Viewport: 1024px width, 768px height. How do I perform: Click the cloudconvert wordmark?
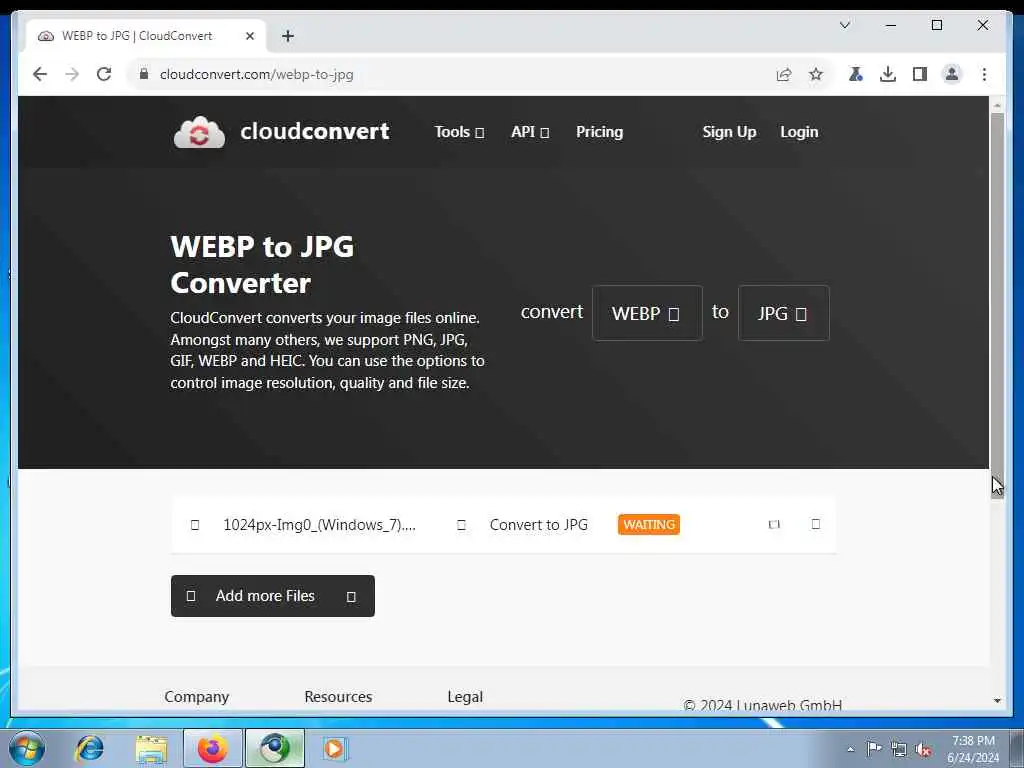(315, 131)
